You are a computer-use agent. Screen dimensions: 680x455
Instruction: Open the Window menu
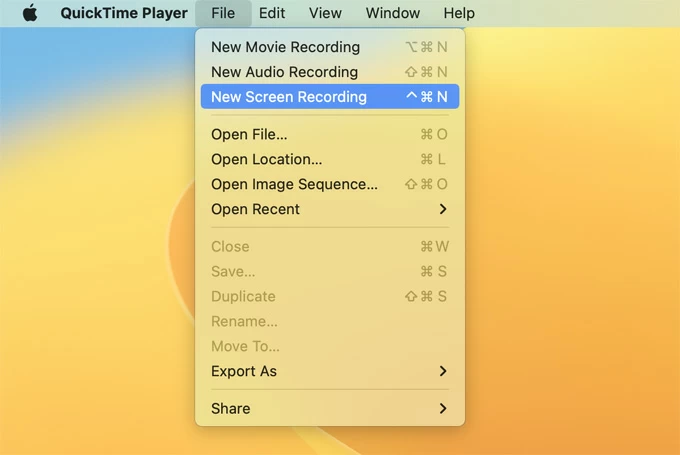tap(393, 13)
